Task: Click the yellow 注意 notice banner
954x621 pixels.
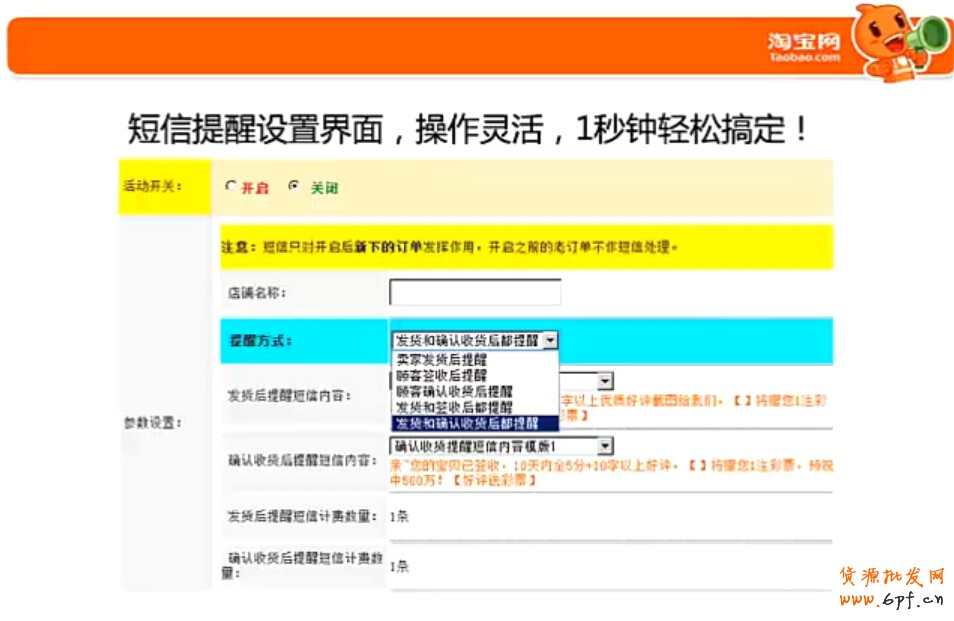Action: tap(525, 246)
